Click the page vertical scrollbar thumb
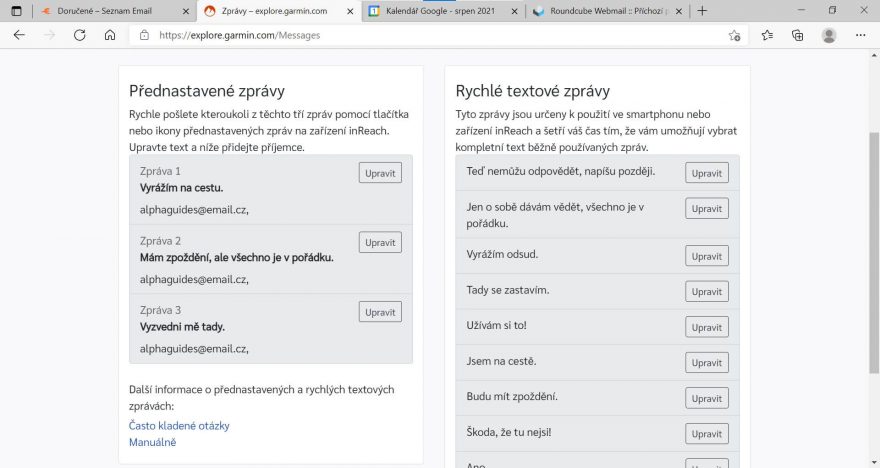The height and width of the screenshot is (468, 880). (874, 253)
